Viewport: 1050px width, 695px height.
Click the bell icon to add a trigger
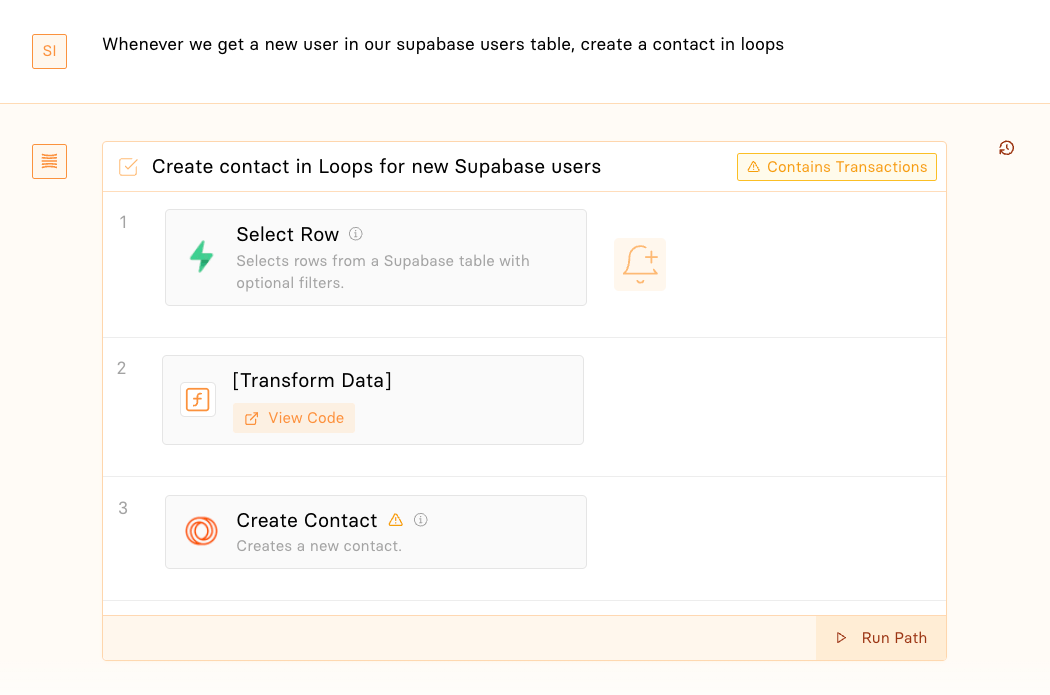[x=640, y=265]
